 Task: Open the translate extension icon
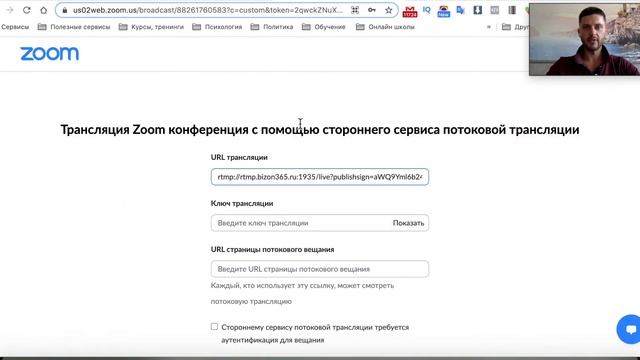(460, 10)
